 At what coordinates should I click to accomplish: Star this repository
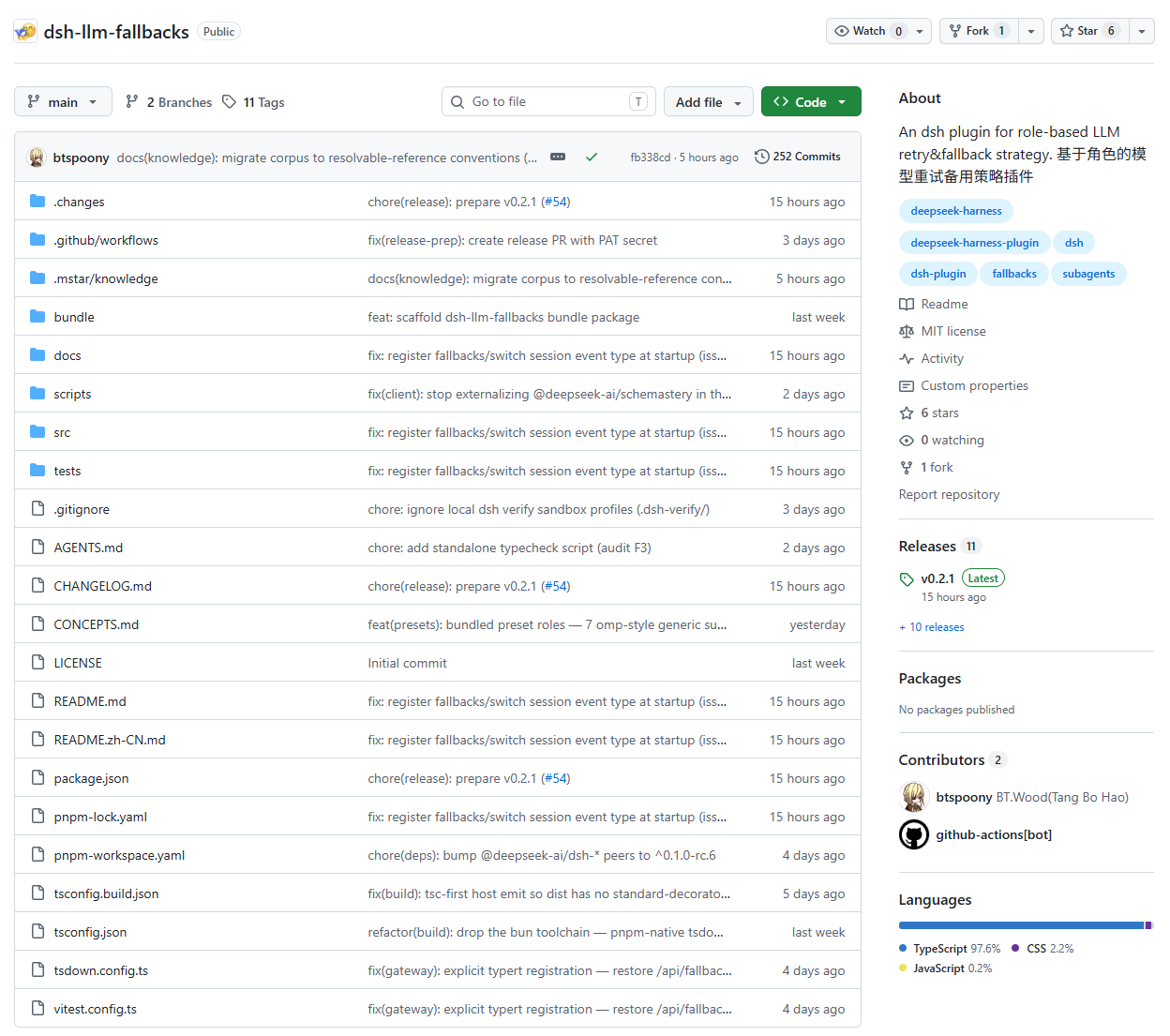[1090, 31]
